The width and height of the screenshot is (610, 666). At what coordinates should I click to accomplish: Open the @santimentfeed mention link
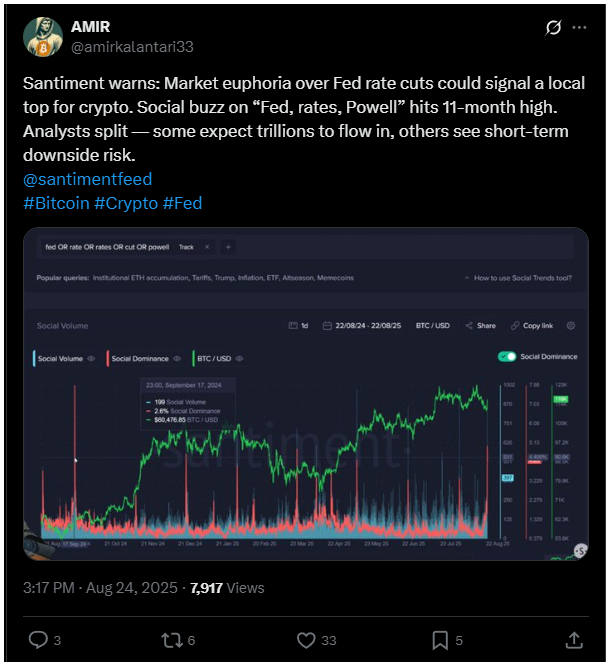tap(88, 179)
